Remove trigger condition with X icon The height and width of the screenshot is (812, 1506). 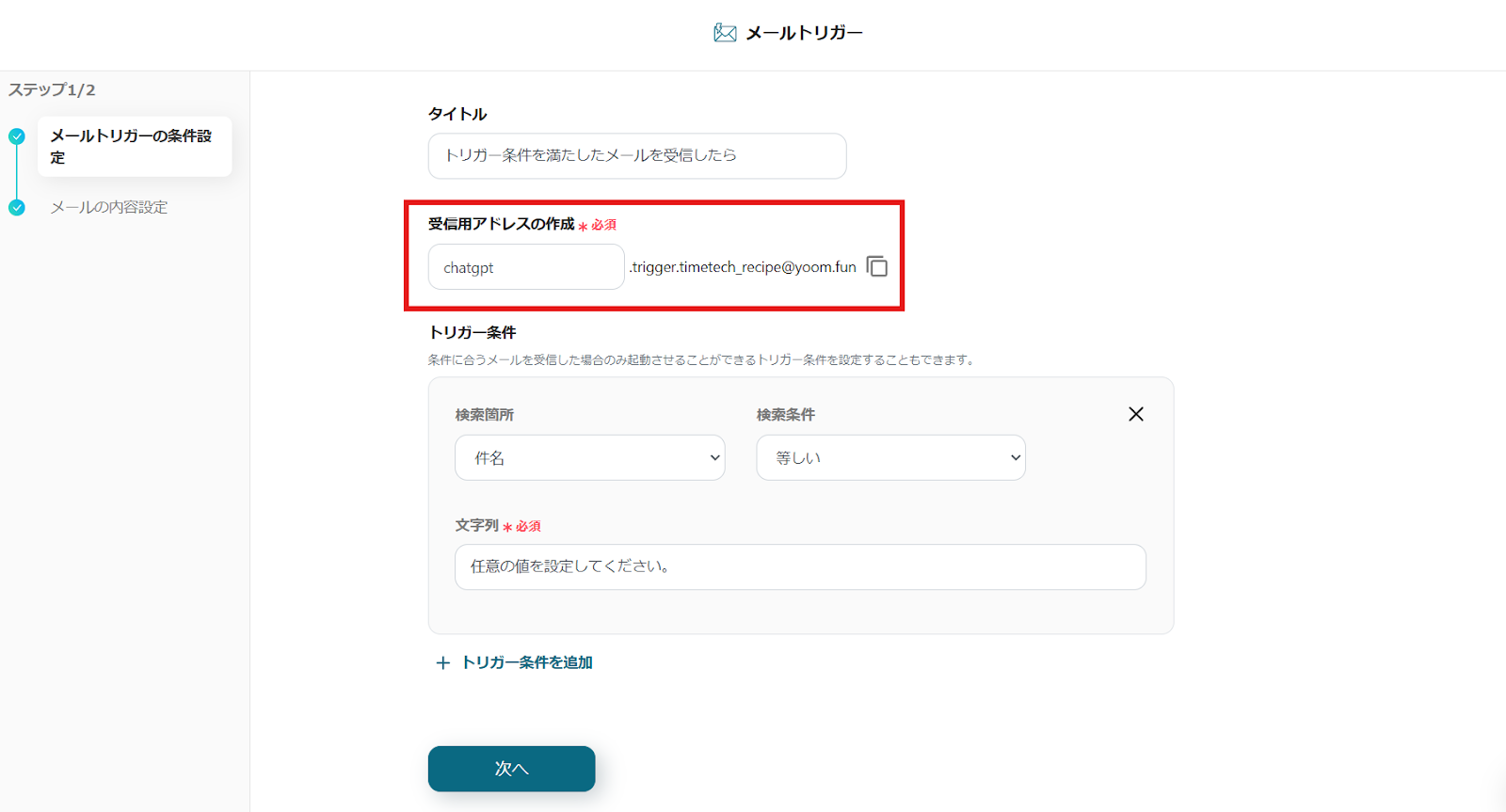click(1136, 414)
